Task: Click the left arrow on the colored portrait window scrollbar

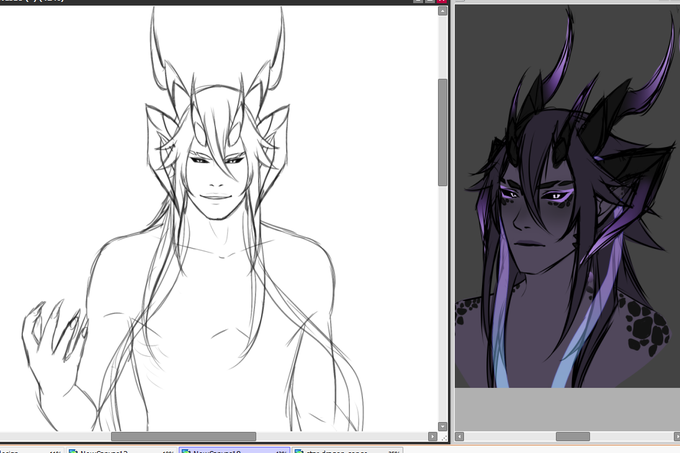Action: pyautogui.click(x=460, y=437)
